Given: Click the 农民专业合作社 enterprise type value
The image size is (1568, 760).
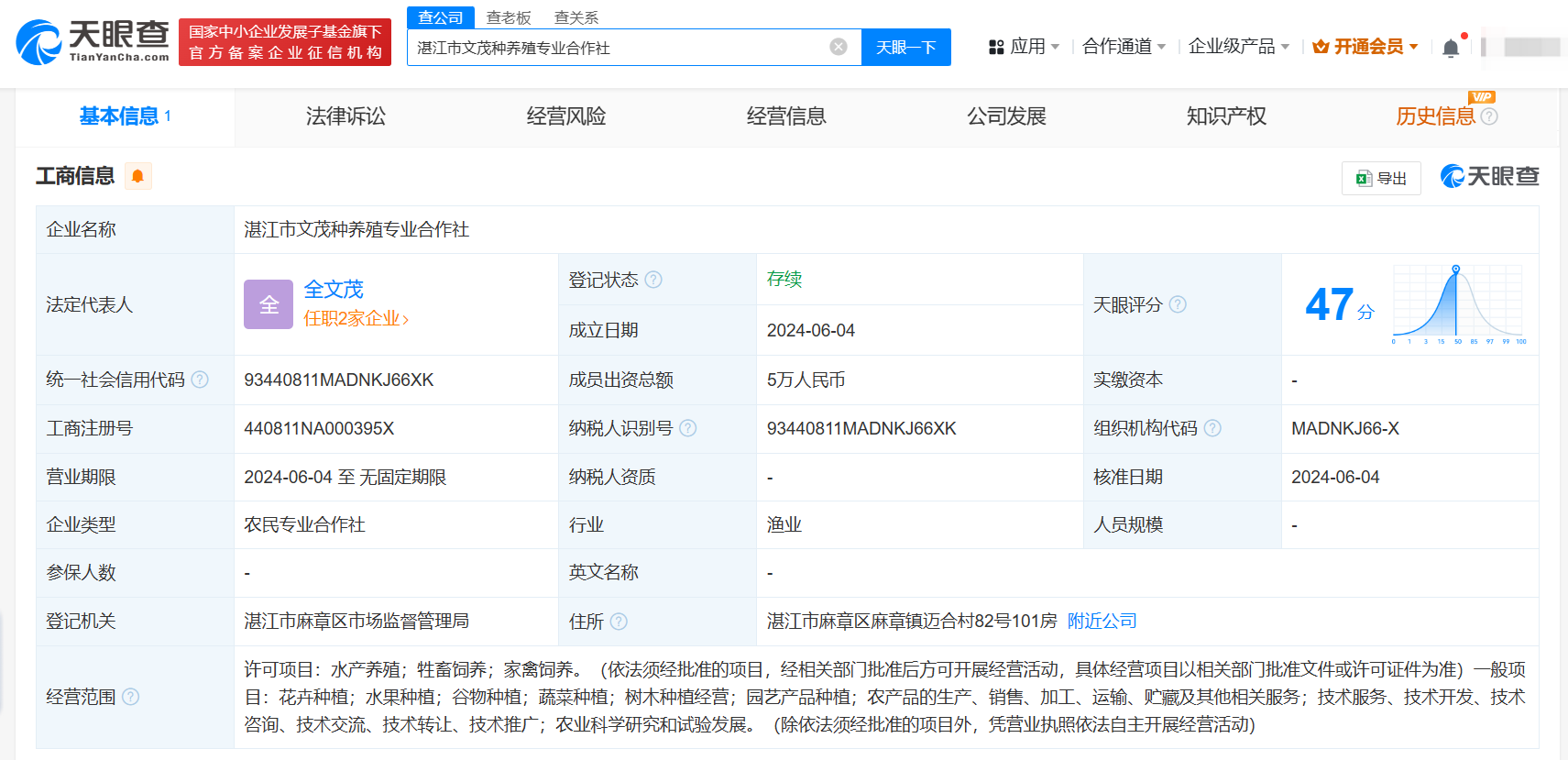Looking at the screenshot, I should [304, 524].
